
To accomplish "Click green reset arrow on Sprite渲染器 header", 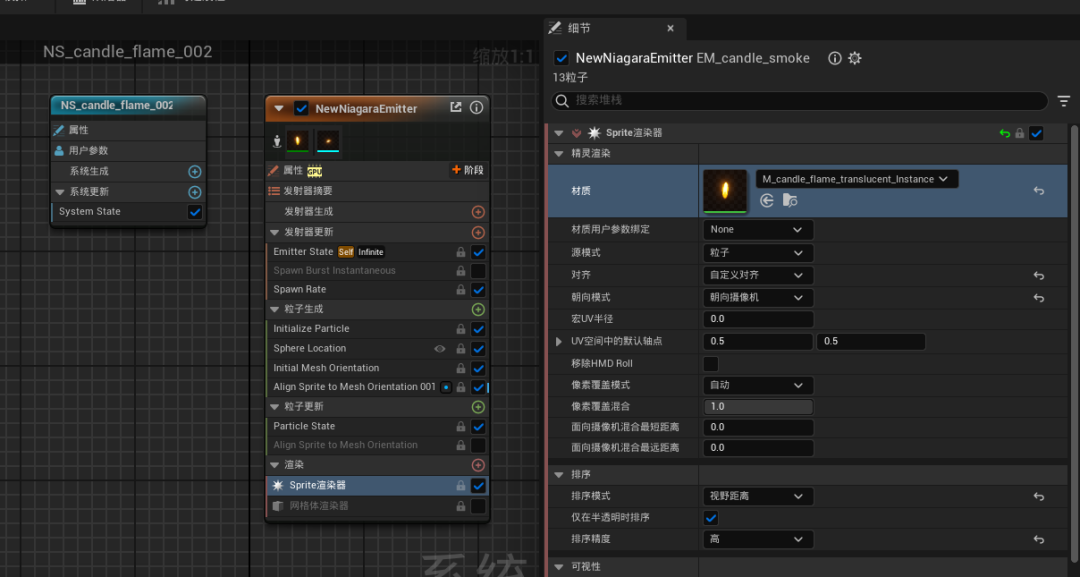I will 1005,134.
